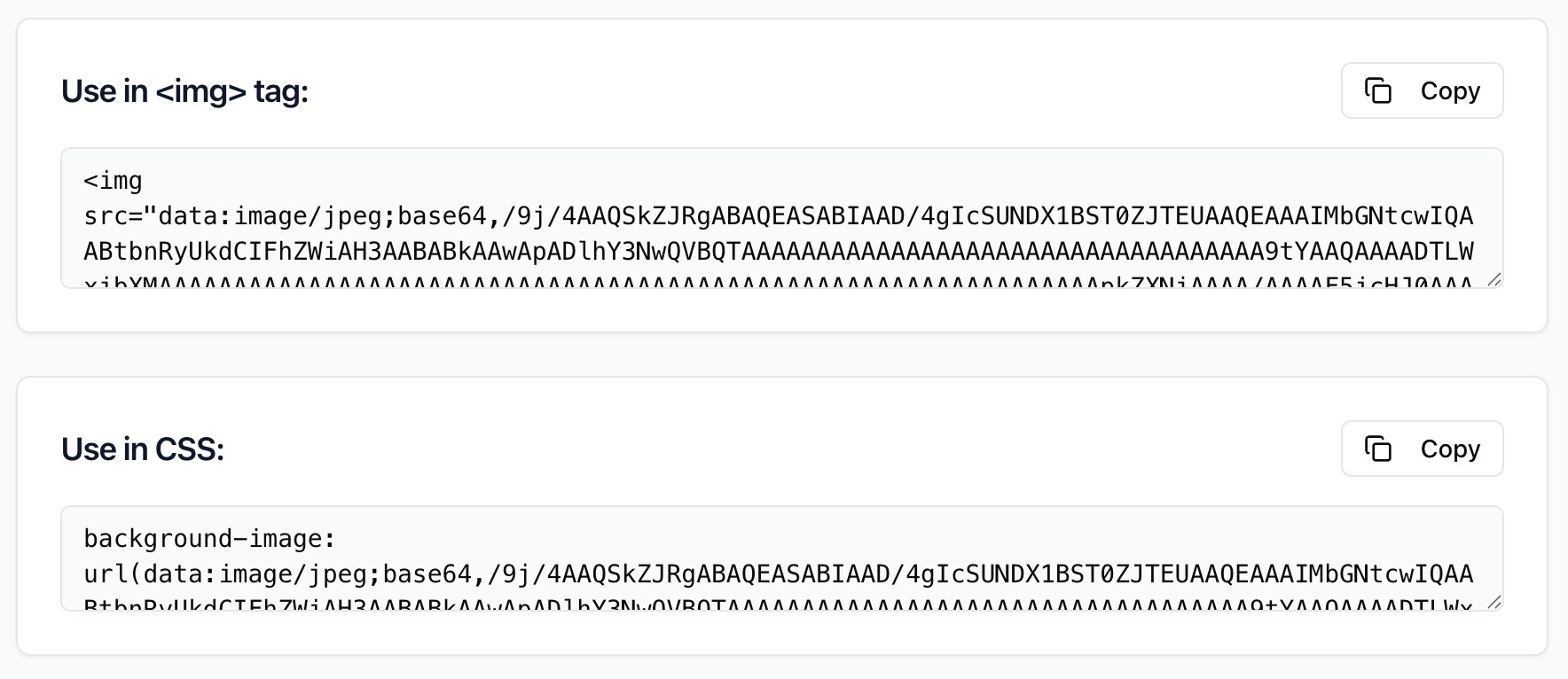Click the clipboard icon next to 'Copy' for CSS snippet

(x=1379, y=449)
